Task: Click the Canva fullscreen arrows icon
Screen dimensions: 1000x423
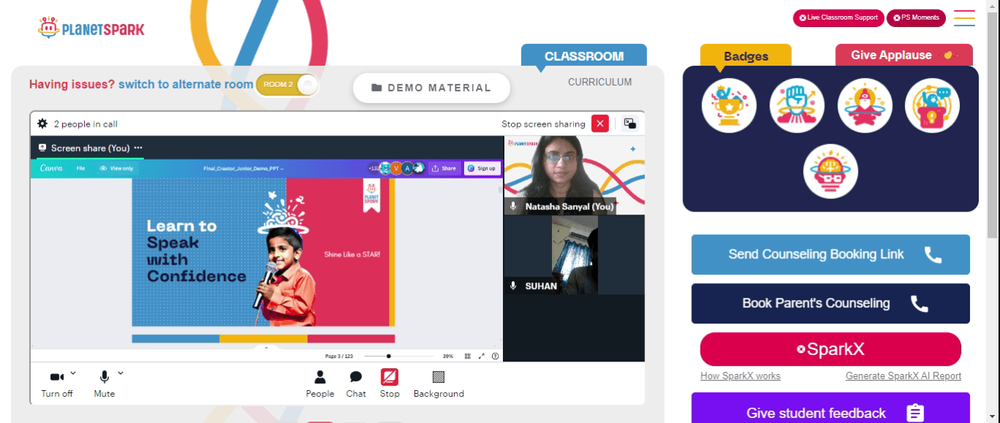Action: [482, 356]
